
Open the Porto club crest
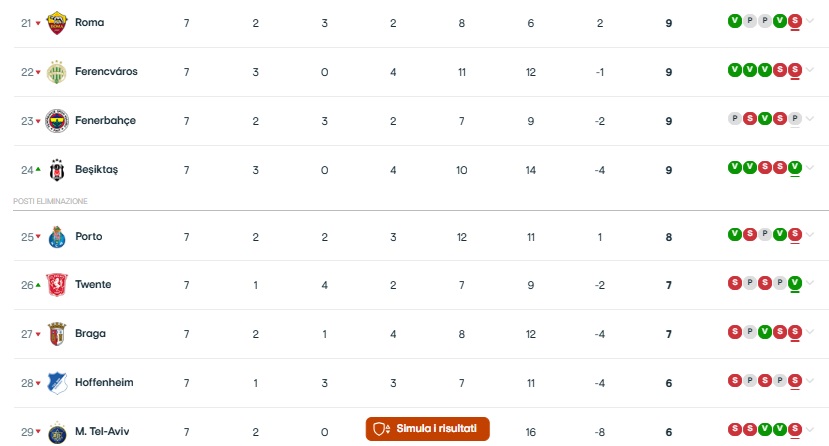[57, 237]
